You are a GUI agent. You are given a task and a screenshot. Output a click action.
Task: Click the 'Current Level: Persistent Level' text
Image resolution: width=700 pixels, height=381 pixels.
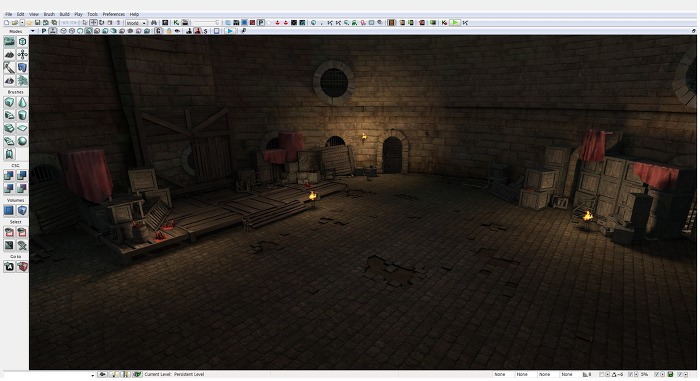click(x=174, y=374)
